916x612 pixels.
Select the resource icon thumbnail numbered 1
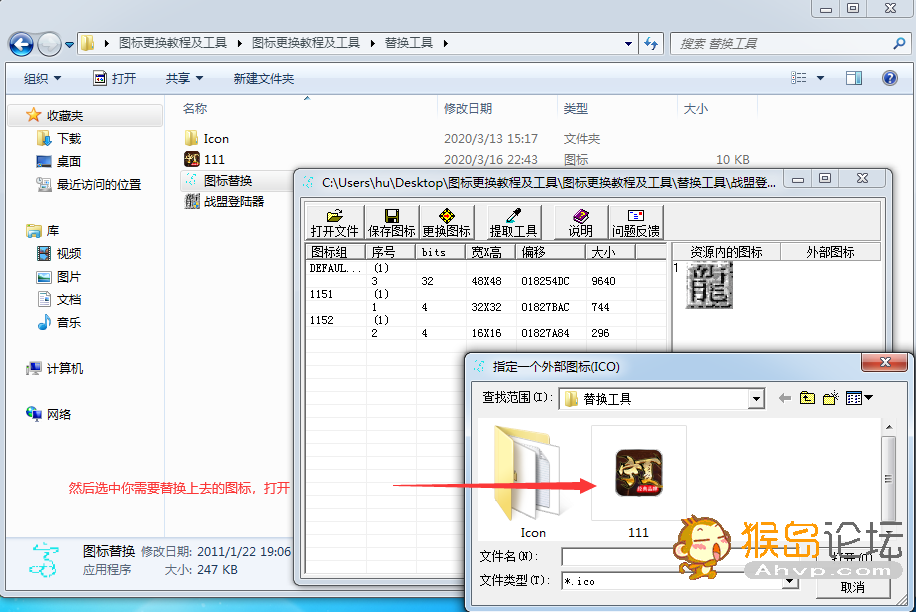coord(709,285)
